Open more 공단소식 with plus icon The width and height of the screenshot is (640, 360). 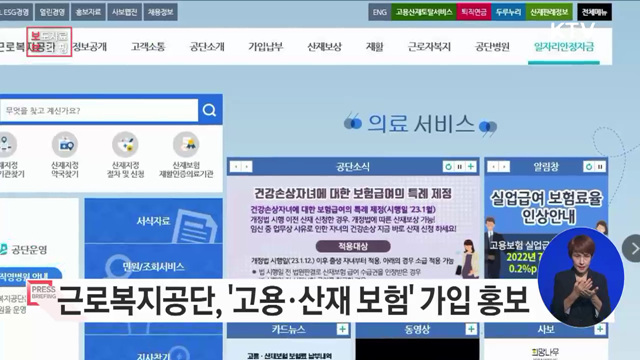click(x=471, y=167)
